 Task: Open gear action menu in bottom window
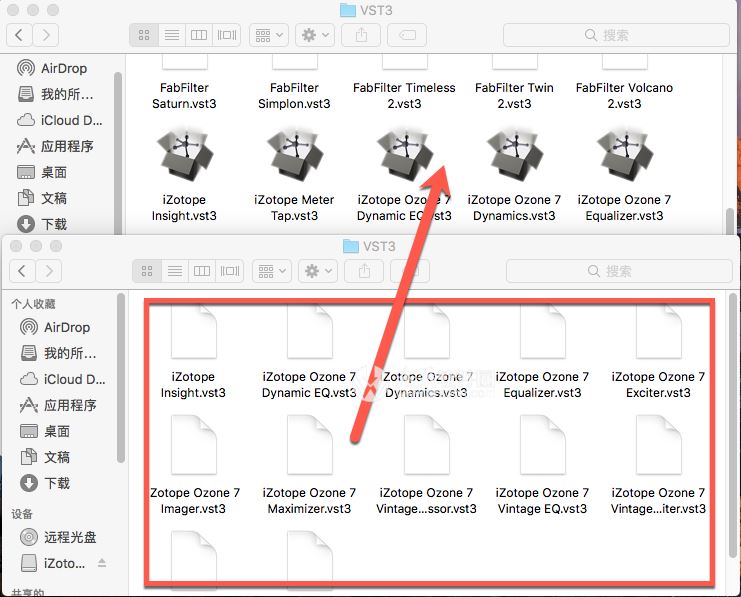pyautogui.click(x=318, y=271)
